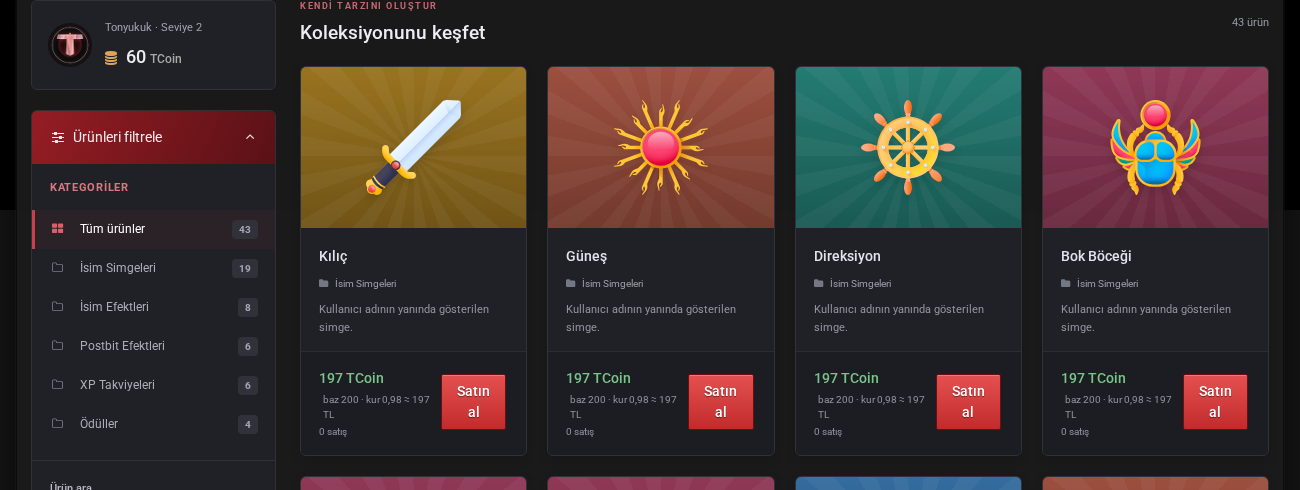Click the 43 ürün count text
Viewport: 1300px width, 490px height.
tap(1250, 22)
